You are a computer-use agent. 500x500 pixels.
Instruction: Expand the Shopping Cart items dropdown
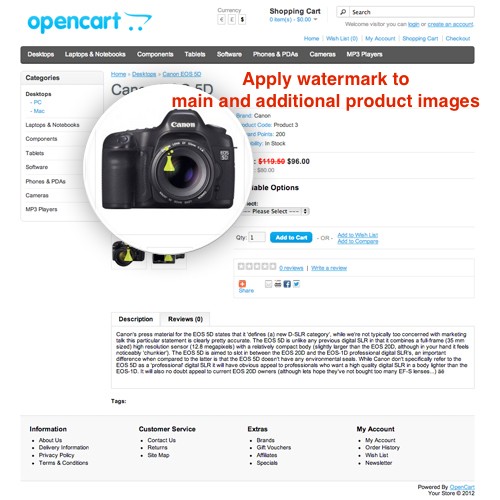(315, 19)
